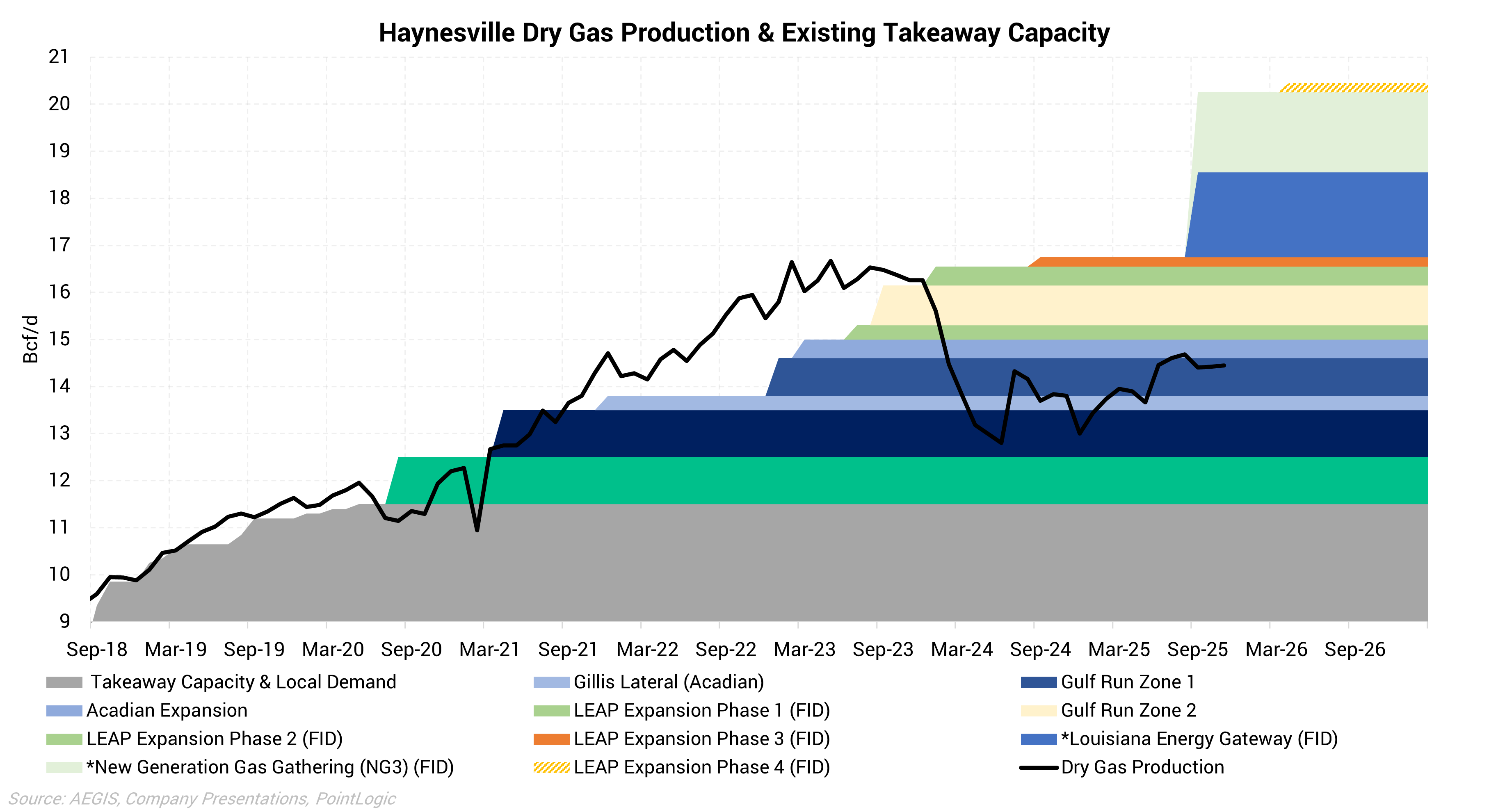Click the Acadian Expansion legend swatch

coord(64,711)
